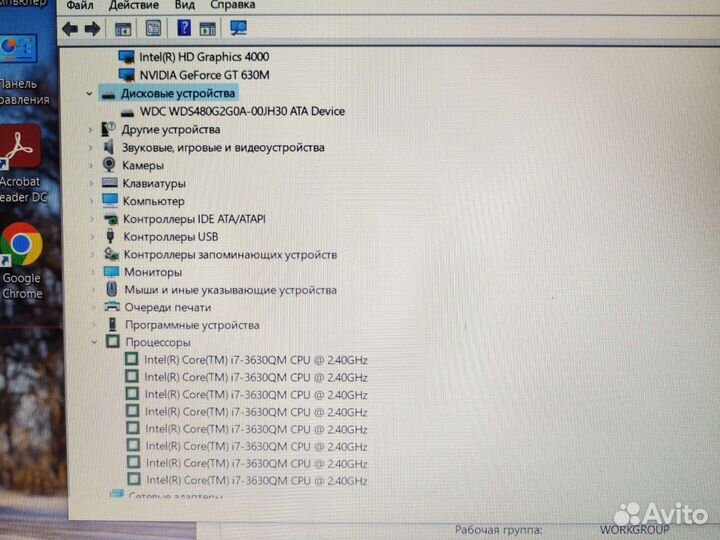
Task: Select the Контроллеры USB category label
Action: coord(171,237)
